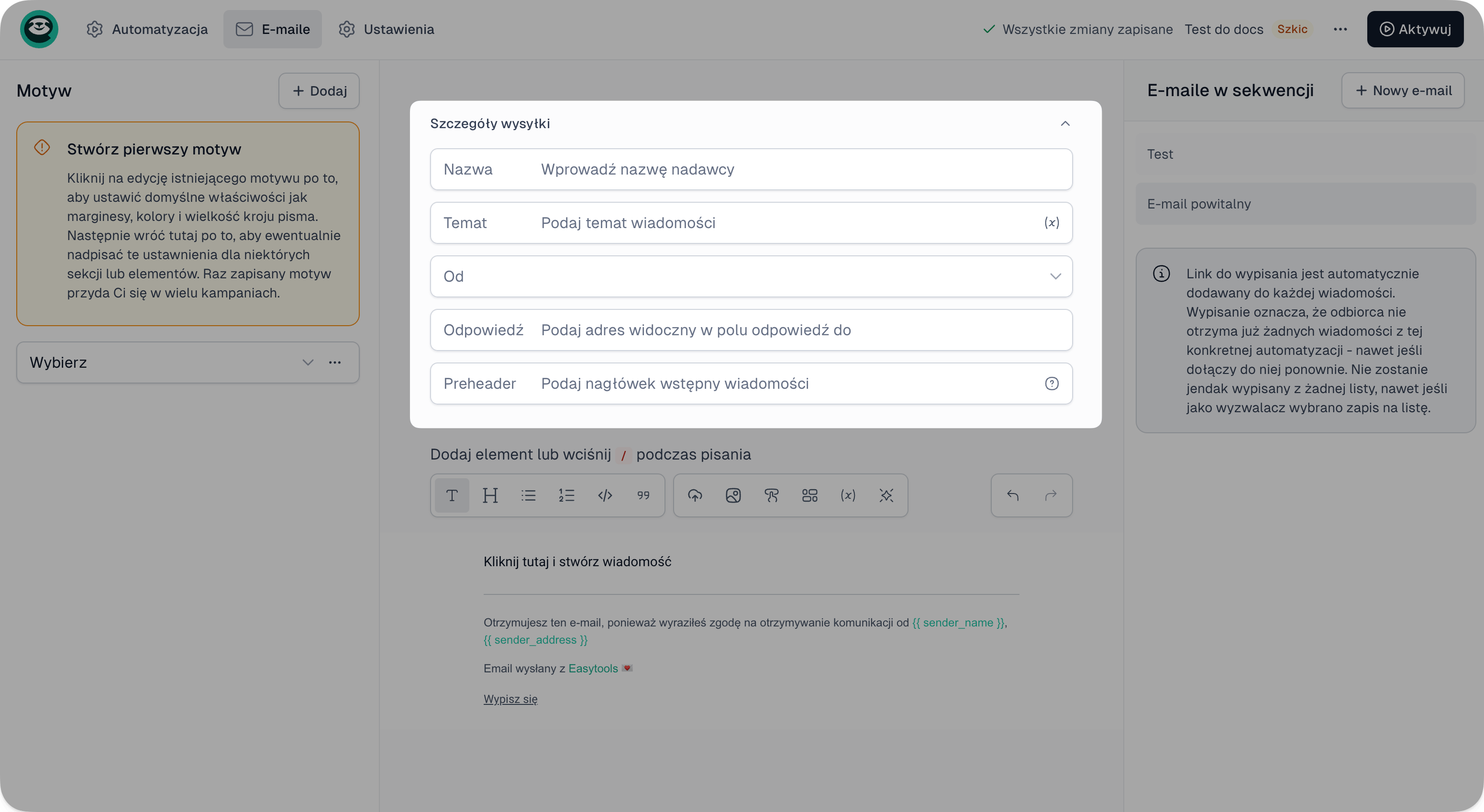This screenshot has height=812, width=1484.
Task: Open theme options three-dot menu
Action: tap(335, 362)
